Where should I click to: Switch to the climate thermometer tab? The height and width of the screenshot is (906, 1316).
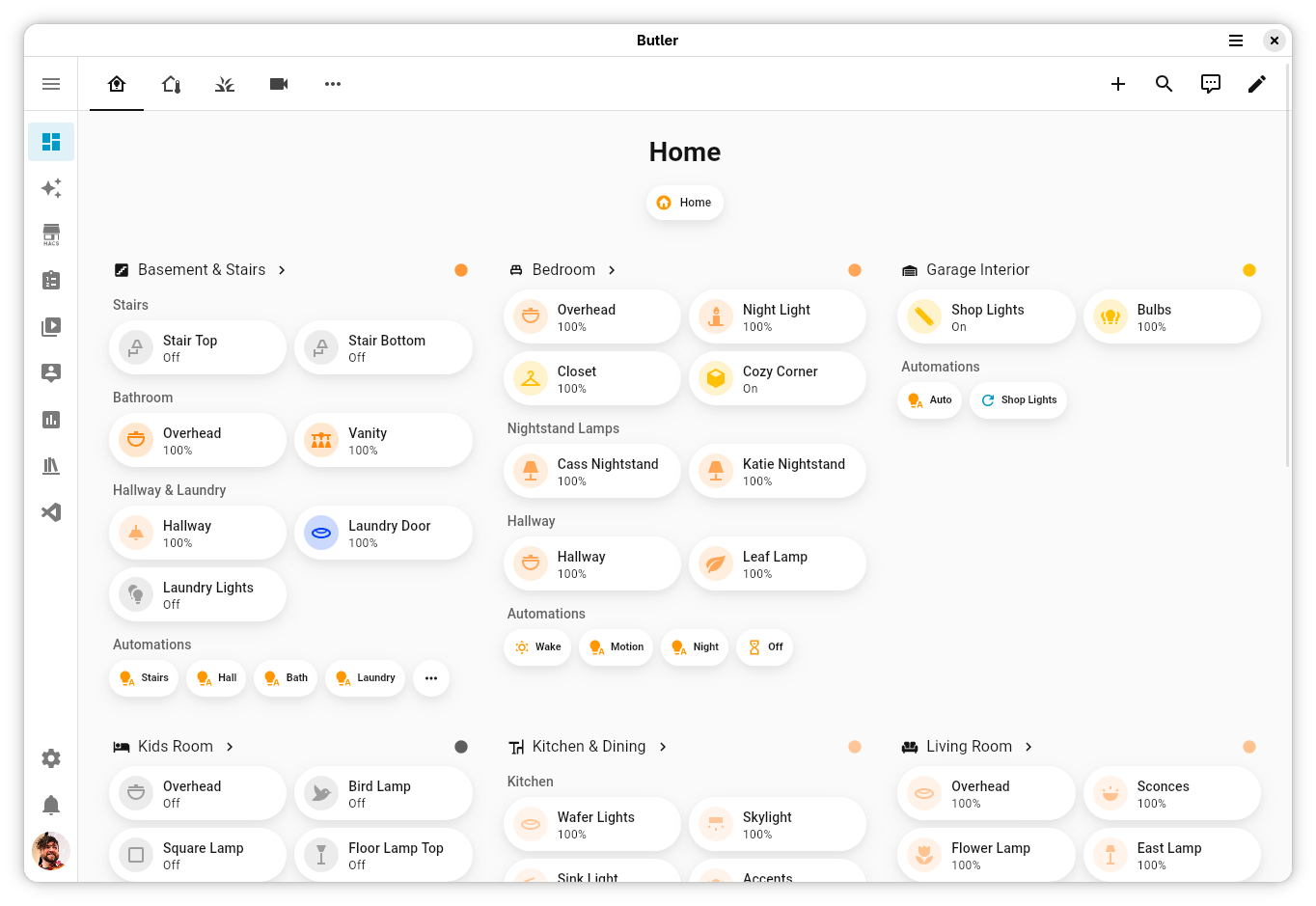[171, 84]
